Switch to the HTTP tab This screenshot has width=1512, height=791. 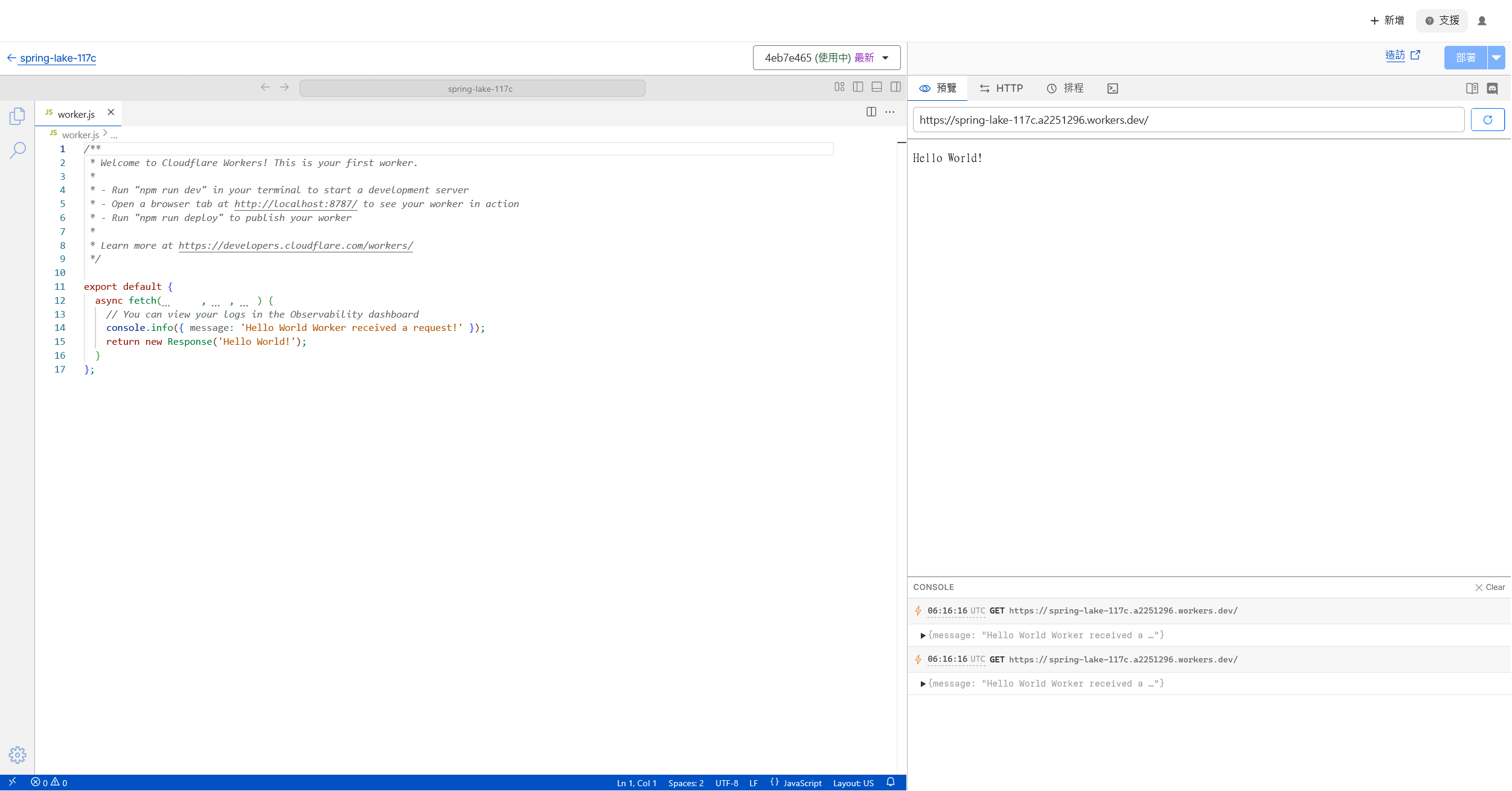click(x=1001, y=89)
